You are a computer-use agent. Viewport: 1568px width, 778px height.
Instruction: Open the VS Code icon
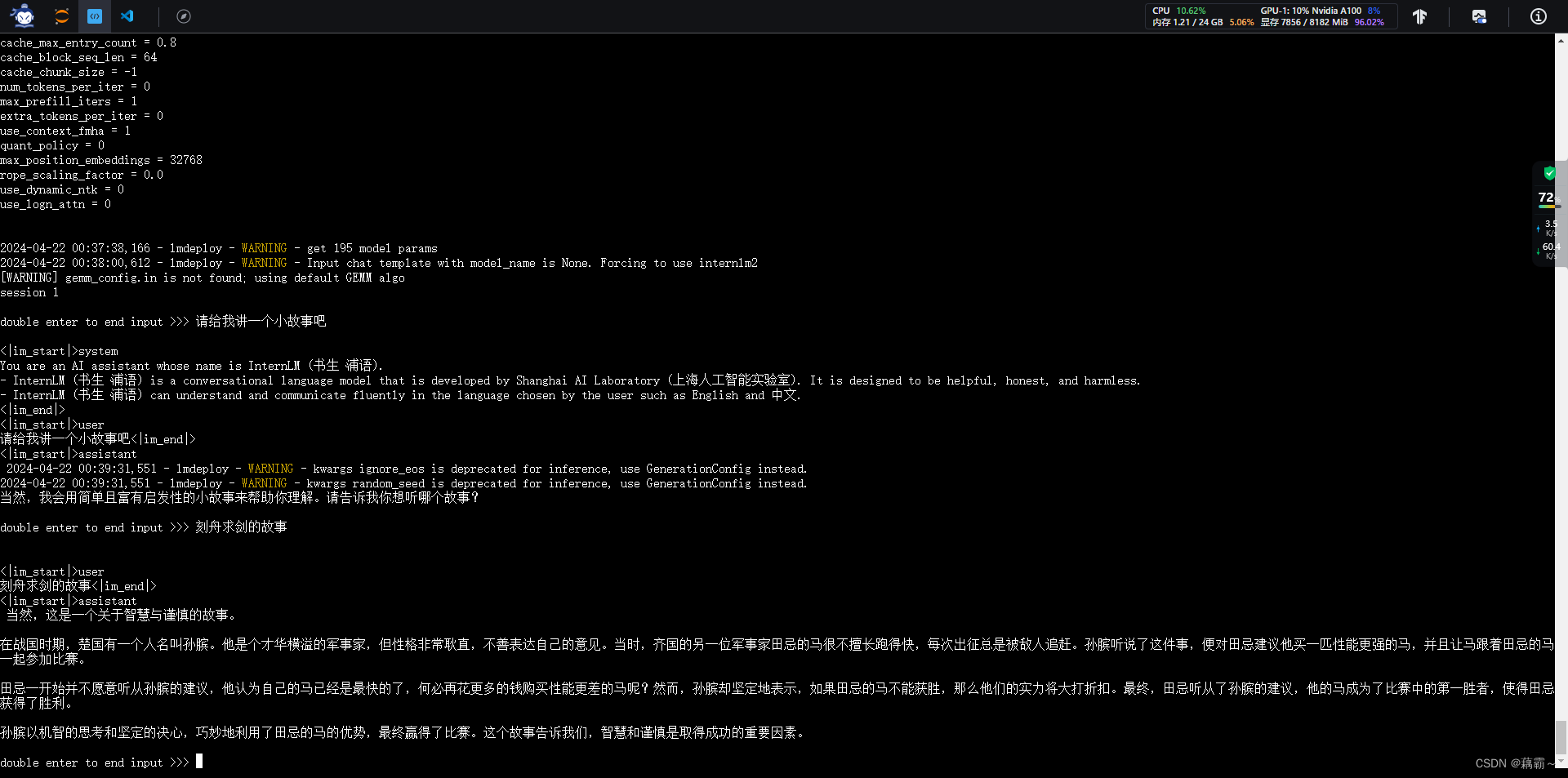[x=127, y=16]
